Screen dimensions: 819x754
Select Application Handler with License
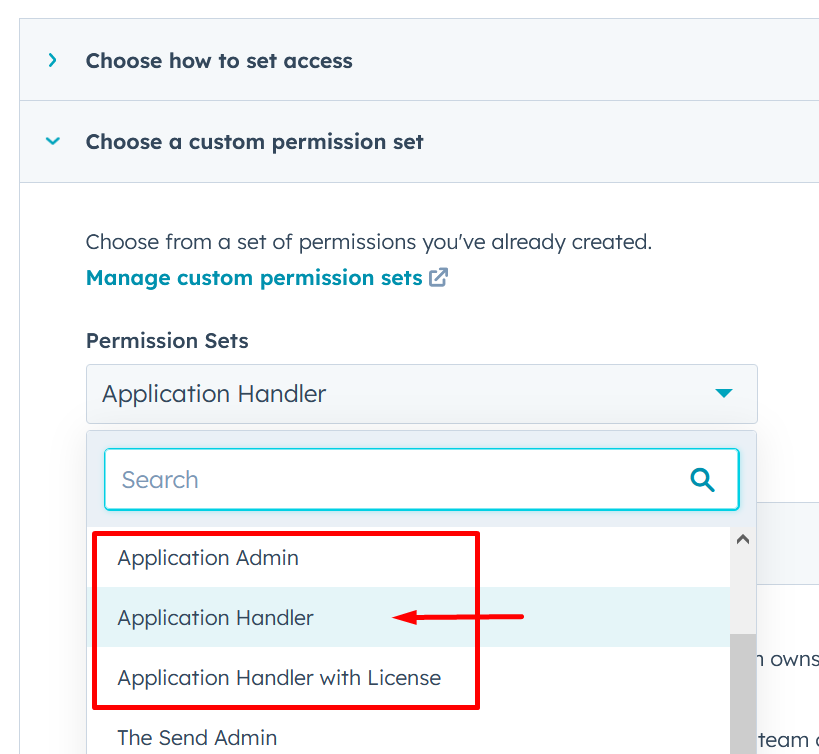point(279,678)
